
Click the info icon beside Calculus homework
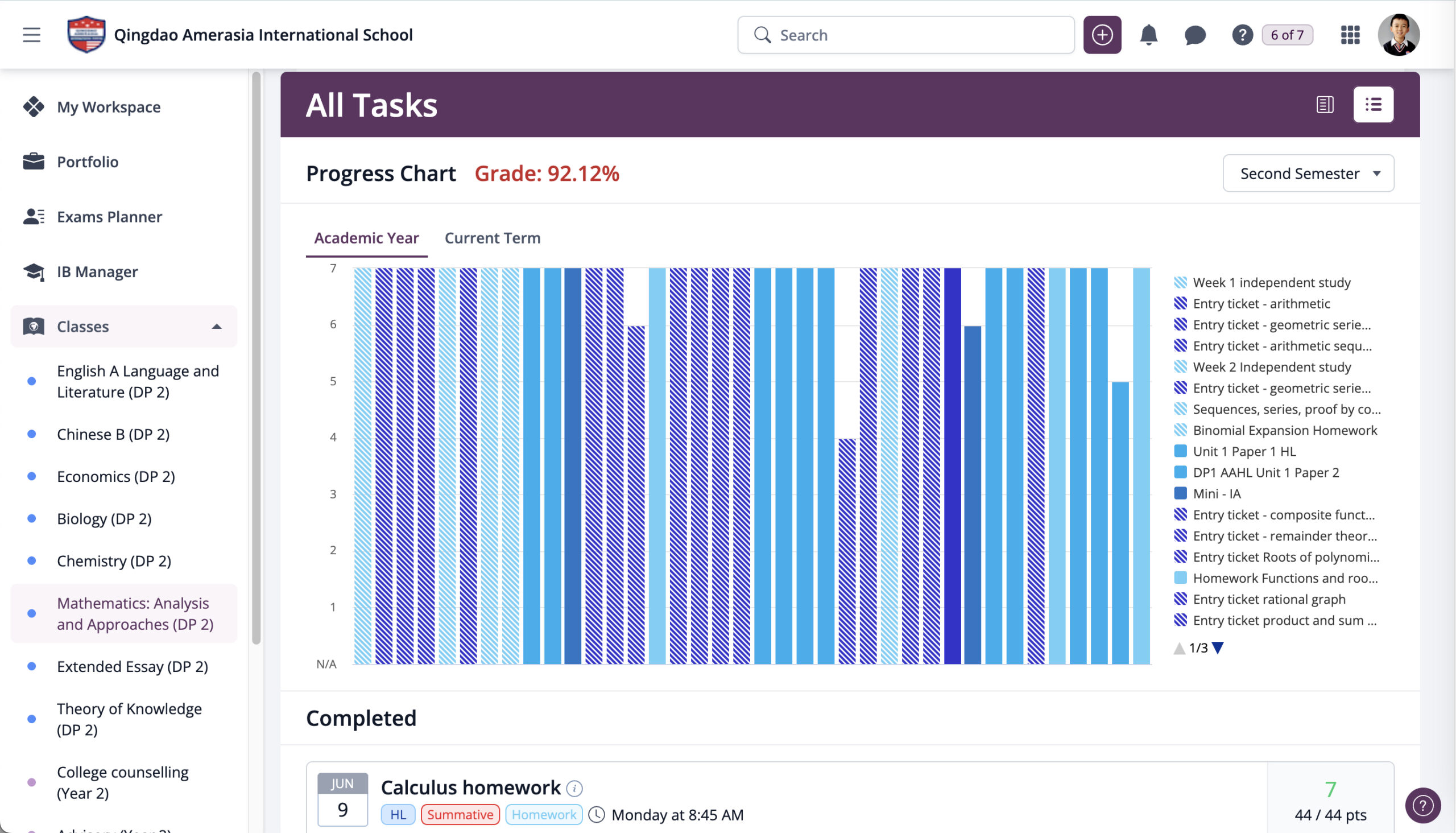[574, 789]
